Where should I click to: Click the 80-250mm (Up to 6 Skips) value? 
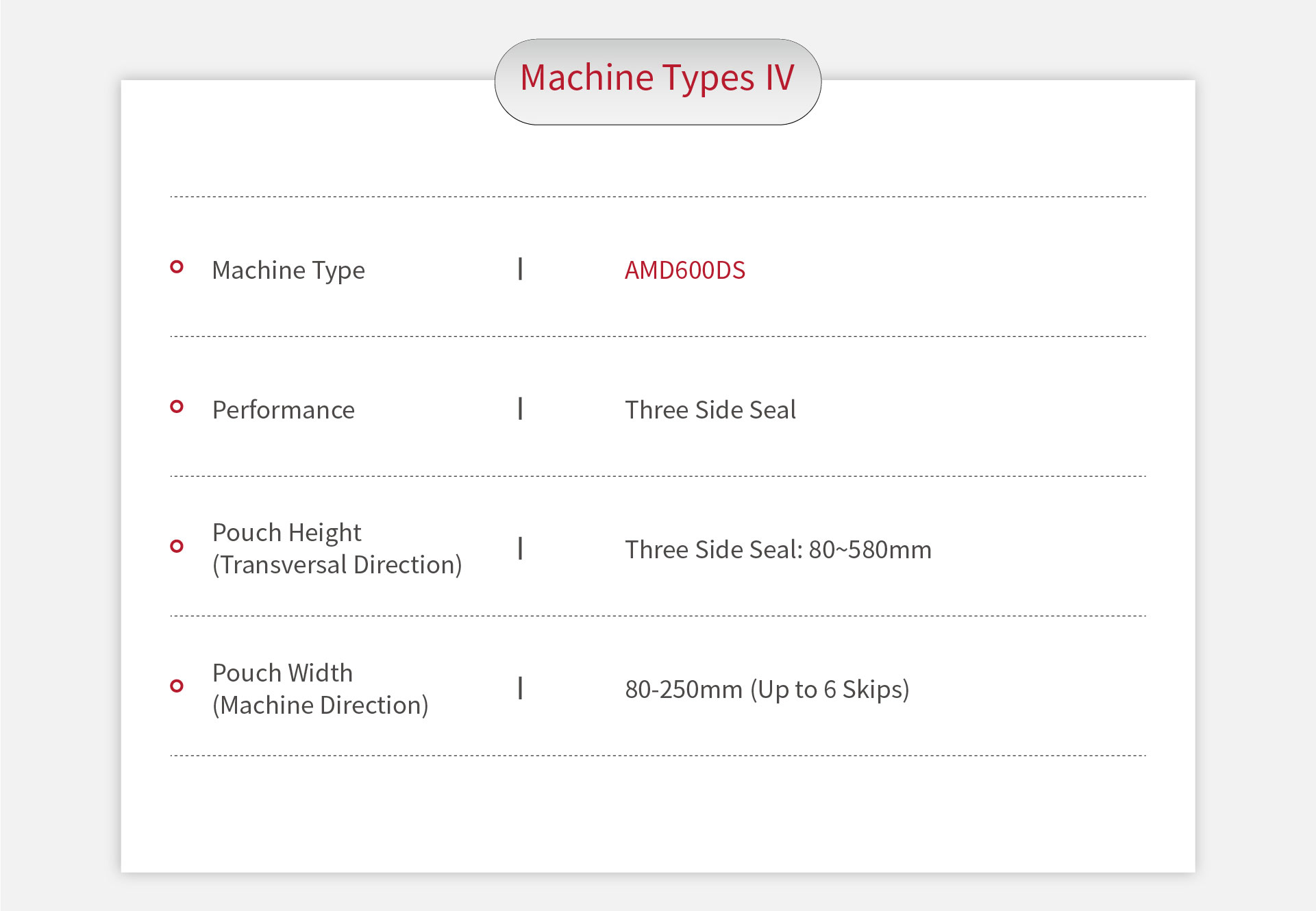(x=767, y=690)
